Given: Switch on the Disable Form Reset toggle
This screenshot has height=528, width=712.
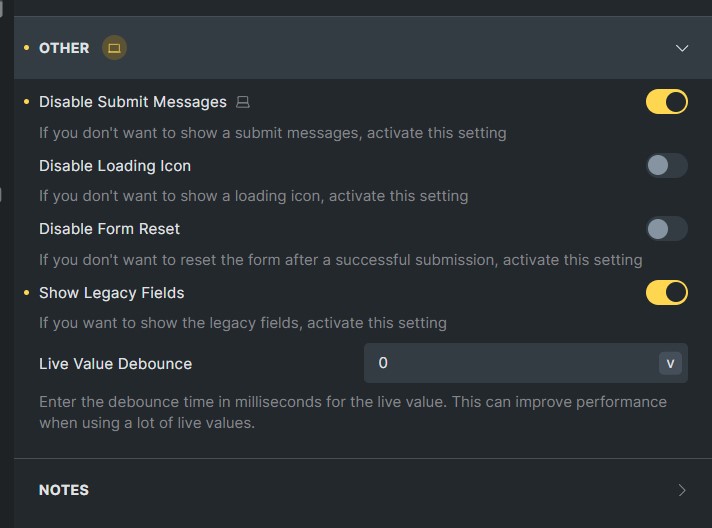Looking at the screenshot, I should (667, 229).
